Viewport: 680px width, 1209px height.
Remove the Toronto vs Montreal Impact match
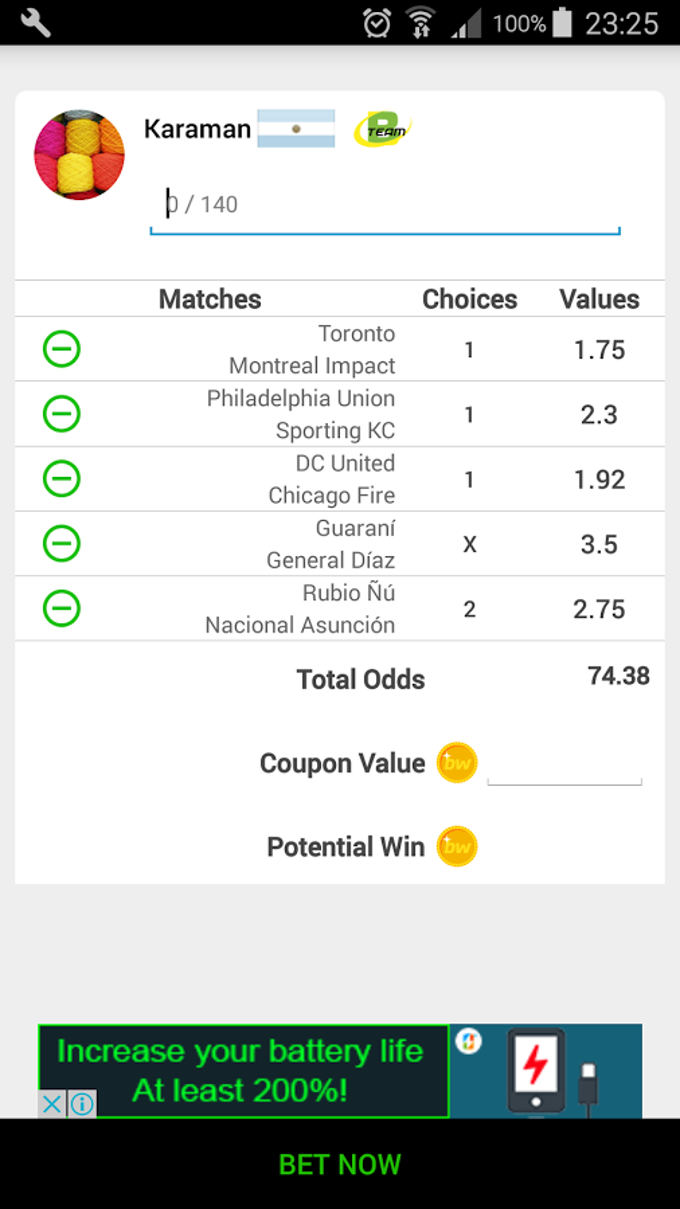(x=61, y=349)
